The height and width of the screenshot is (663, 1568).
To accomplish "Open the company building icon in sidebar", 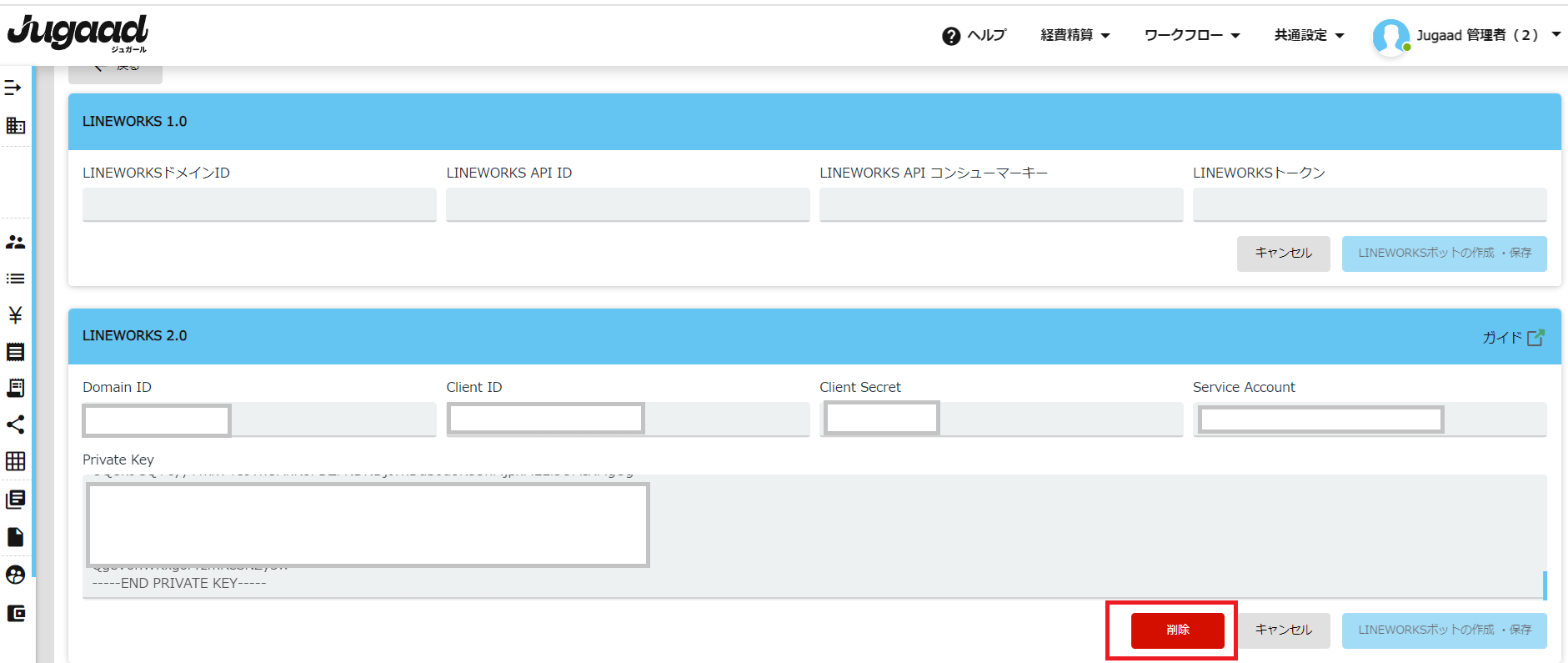I will (15, 126).
